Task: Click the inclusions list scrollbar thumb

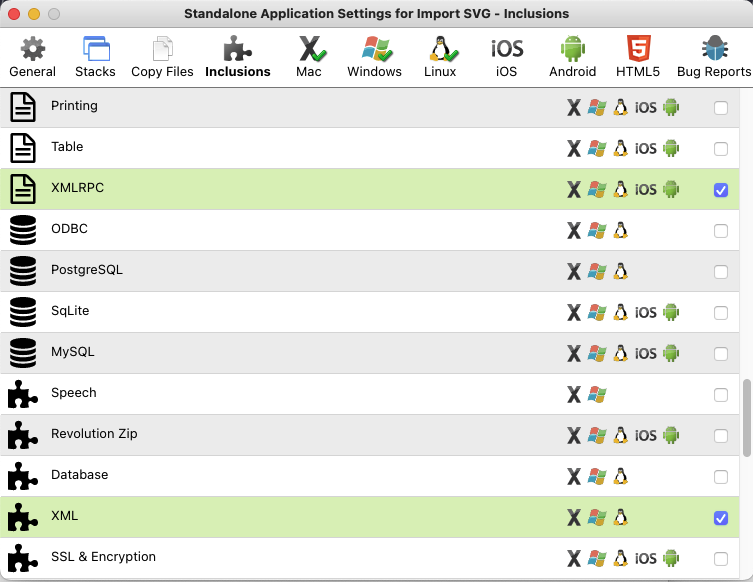Action: (747, 418)
